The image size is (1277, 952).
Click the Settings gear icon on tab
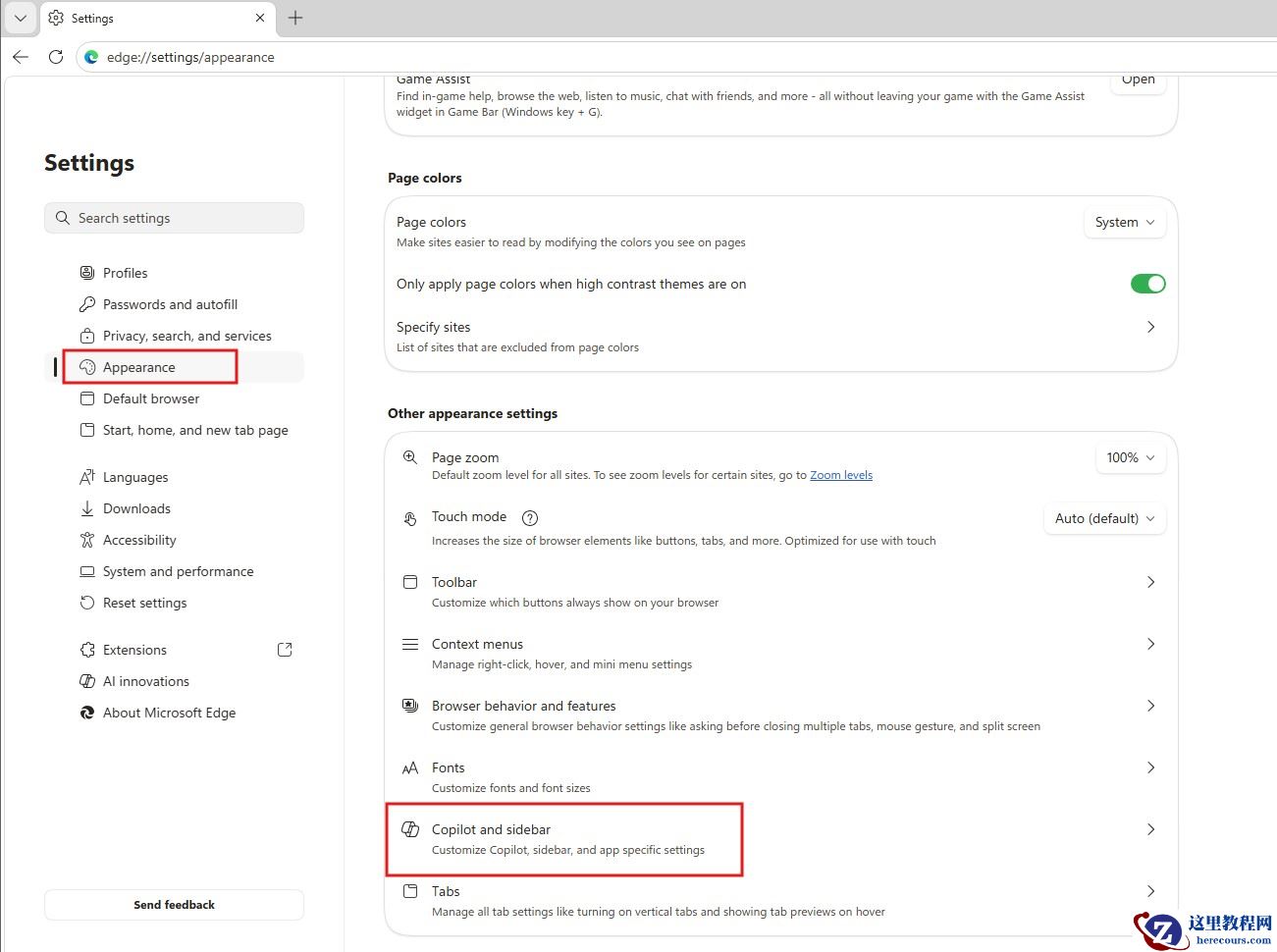coord(56,18)
